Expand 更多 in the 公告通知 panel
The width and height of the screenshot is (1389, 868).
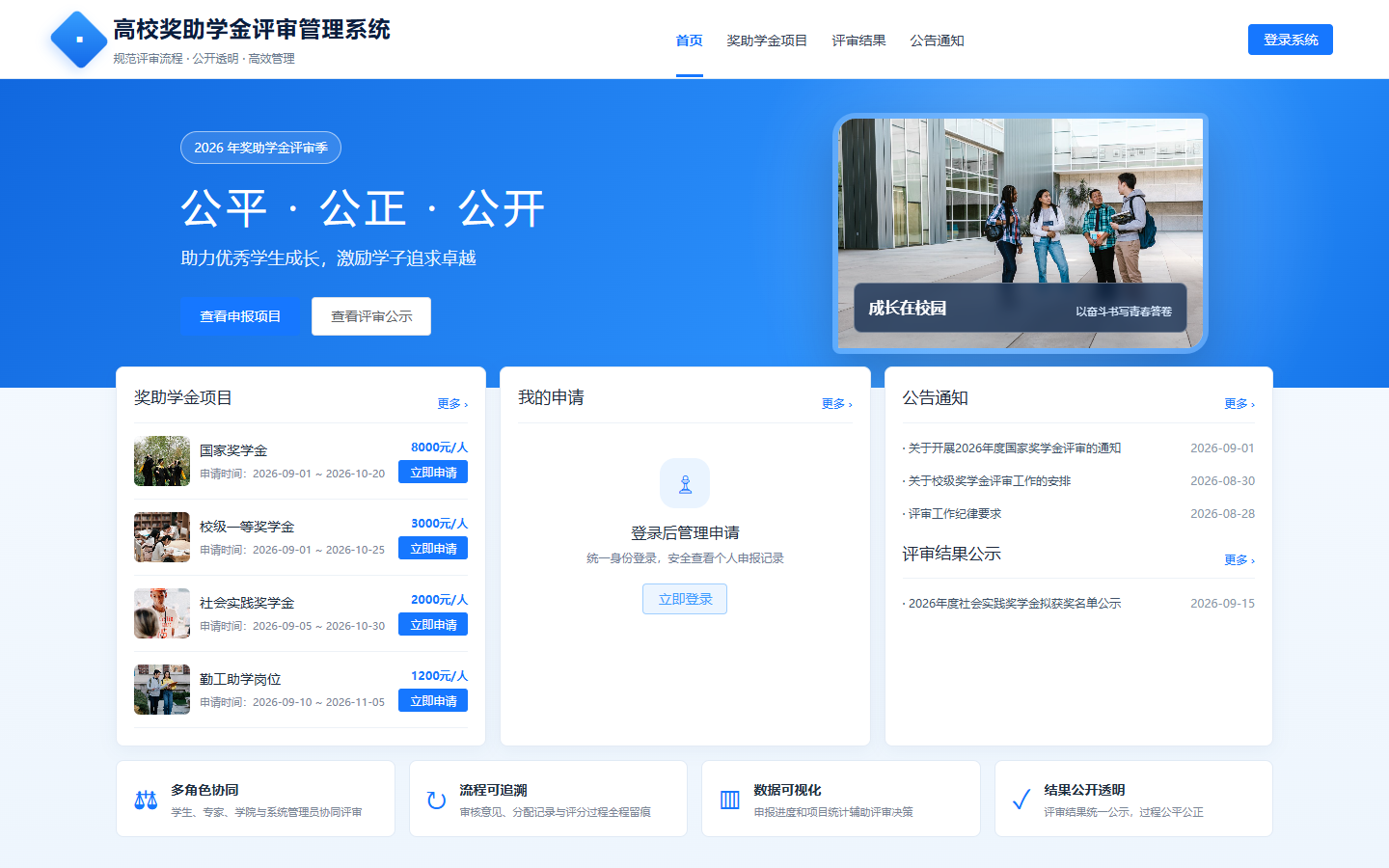pyautogui.click(x=1239, y=404)
